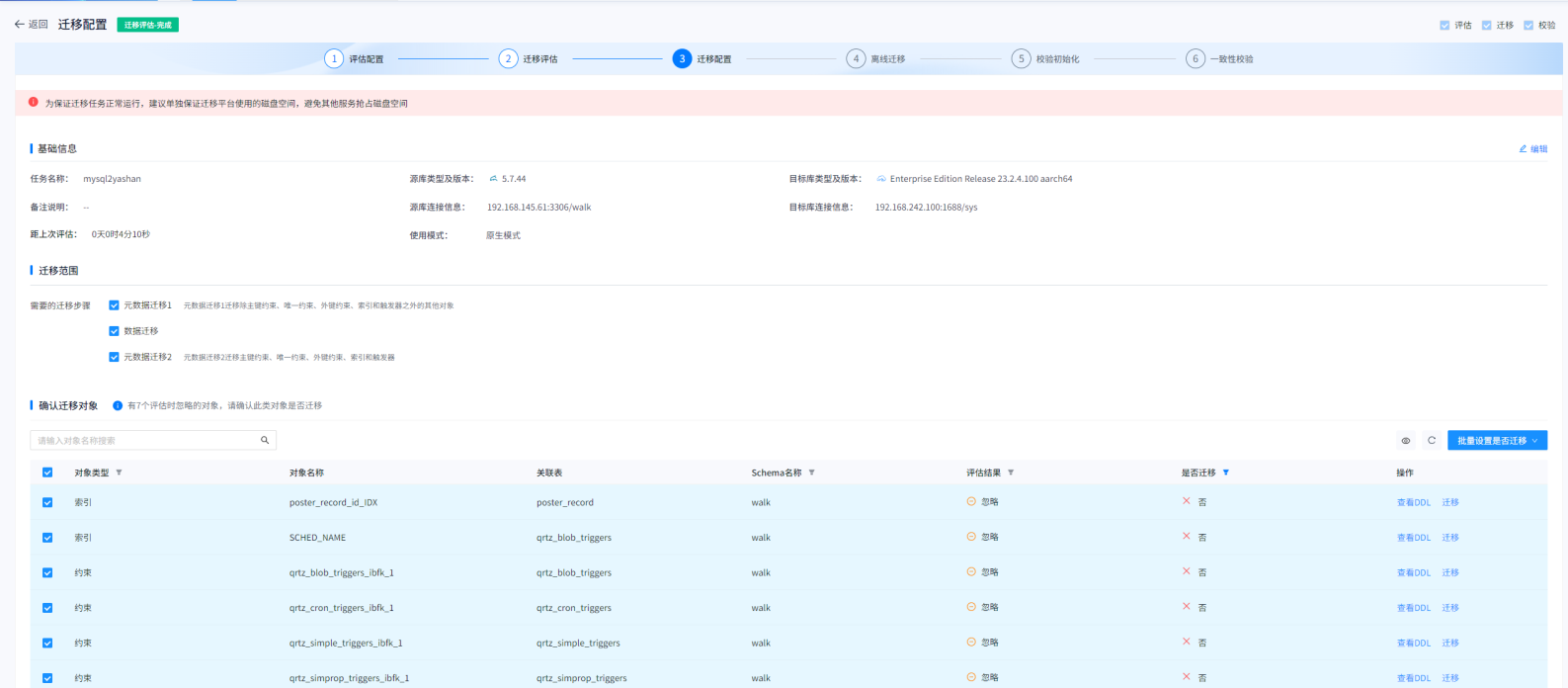Viewport: 1568px width, 688px height.
Task: Click the red X icon in SCHED_NAME row
Action: coord(1187,536)
